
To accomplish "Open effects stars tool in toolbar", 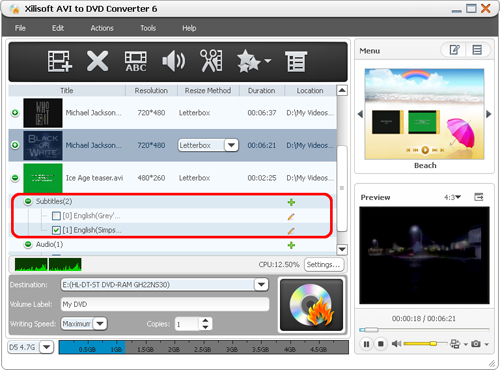I will [249, 61].
